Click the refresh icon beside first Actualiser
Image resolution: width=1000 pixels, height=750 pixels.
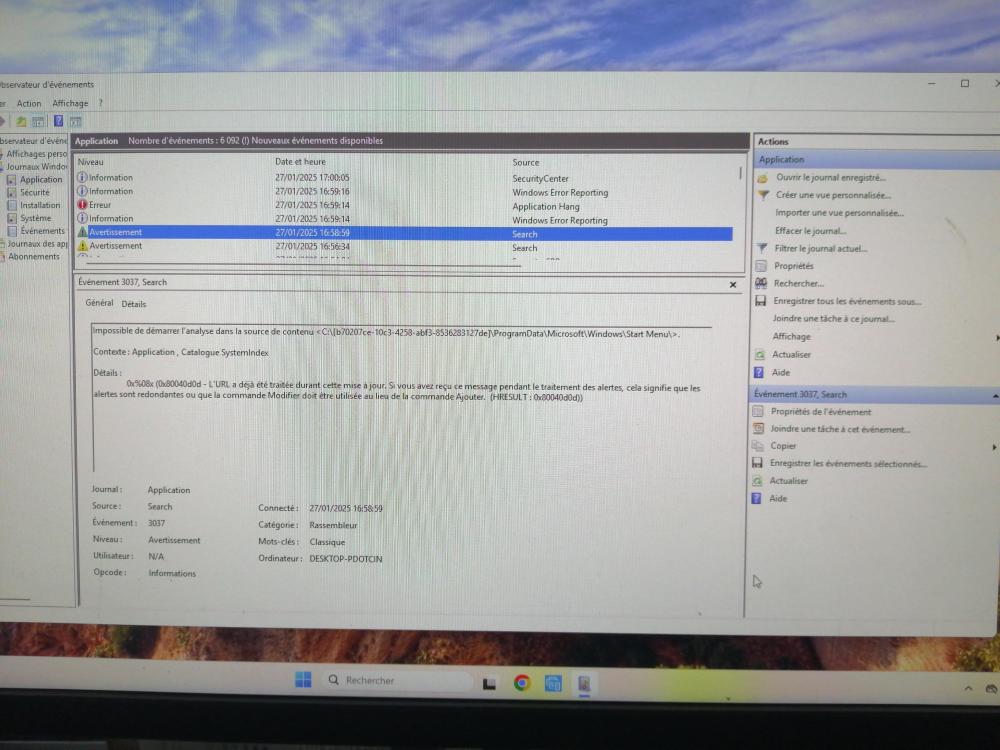[760, 355]
